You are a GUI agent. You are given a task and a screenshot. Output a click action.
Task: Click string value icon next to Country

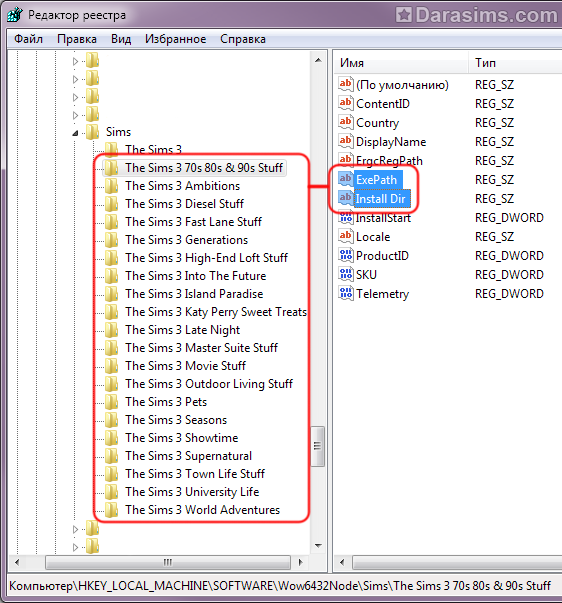point(345,122)
